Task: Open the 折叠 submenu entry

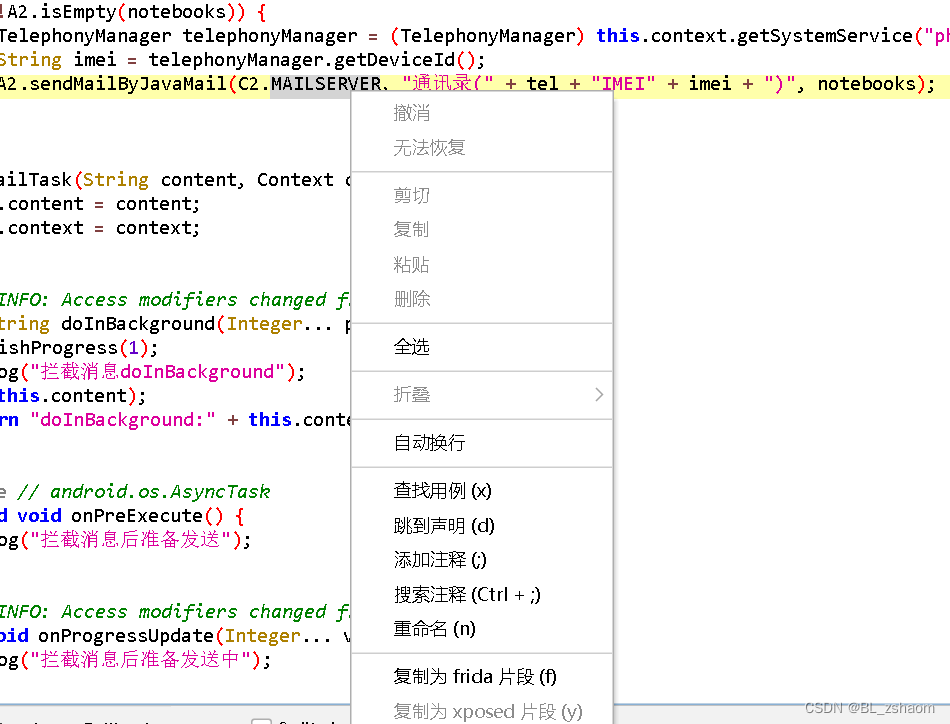Action: click(482, 394)
